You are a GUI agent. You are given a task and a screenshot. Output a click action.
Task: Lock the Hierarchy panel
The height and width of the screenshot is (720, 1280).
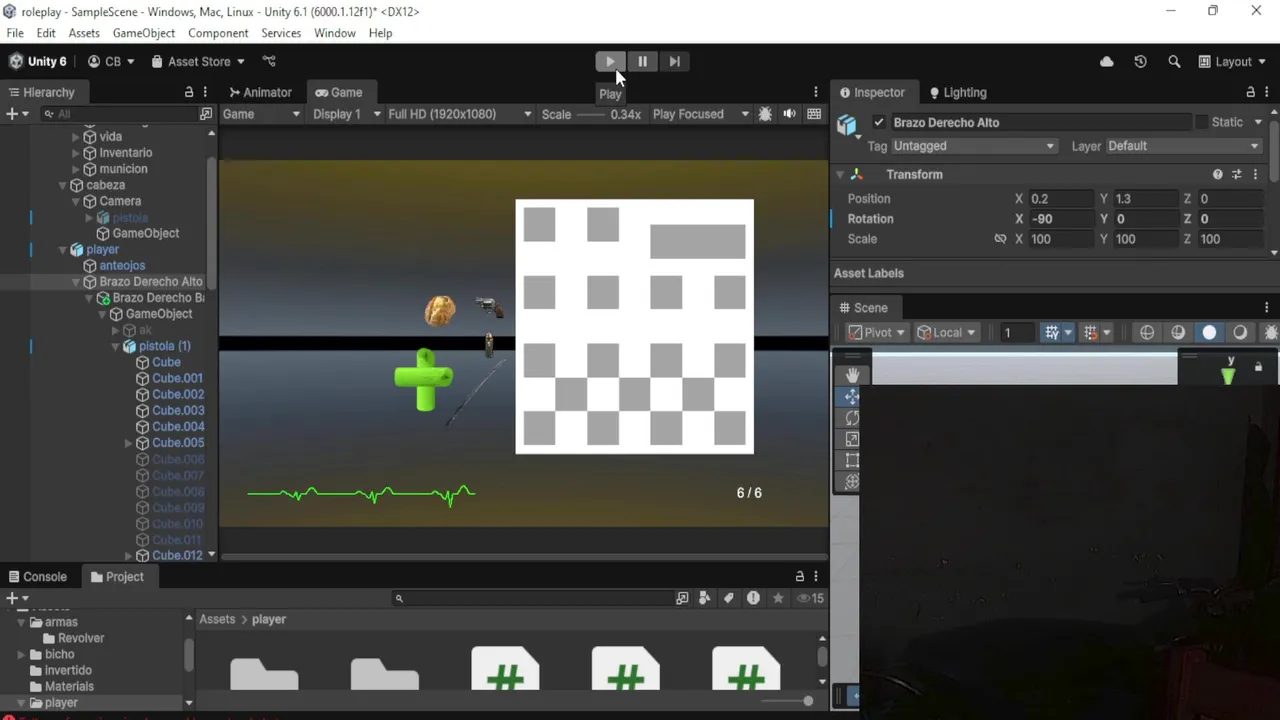[x=189, y=92]
